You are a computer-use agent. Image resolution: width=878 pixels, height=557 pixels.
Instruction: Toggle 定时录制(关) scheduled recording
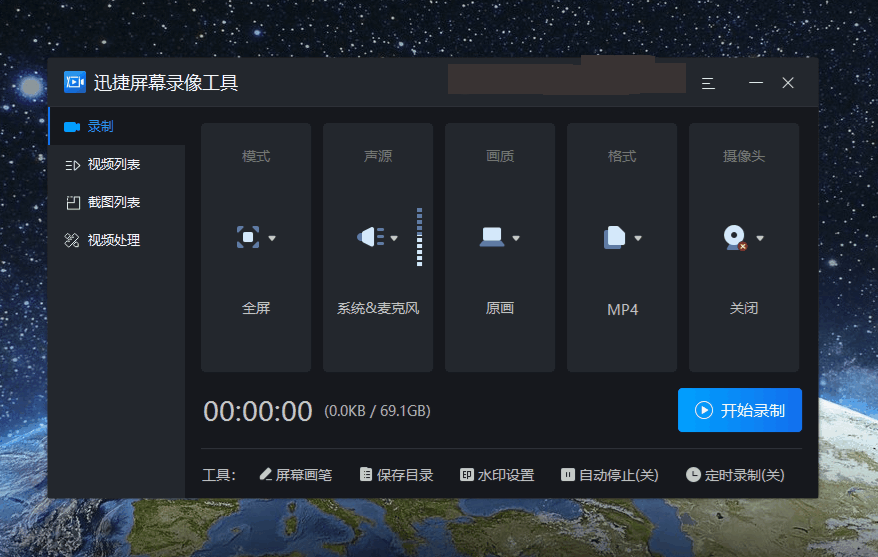click(735, 475)
